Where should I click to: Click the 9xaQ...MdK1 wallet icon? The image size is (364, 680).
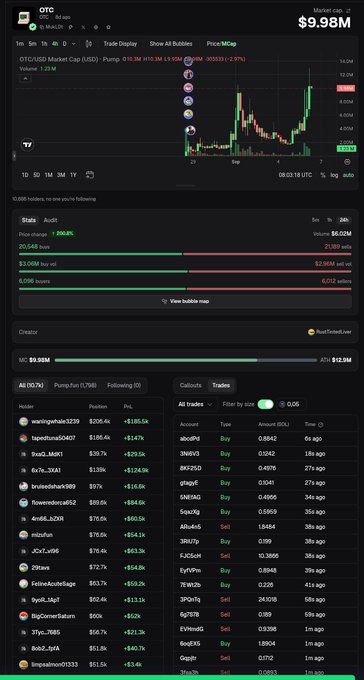pyautogui.click(x=23, y=454)
